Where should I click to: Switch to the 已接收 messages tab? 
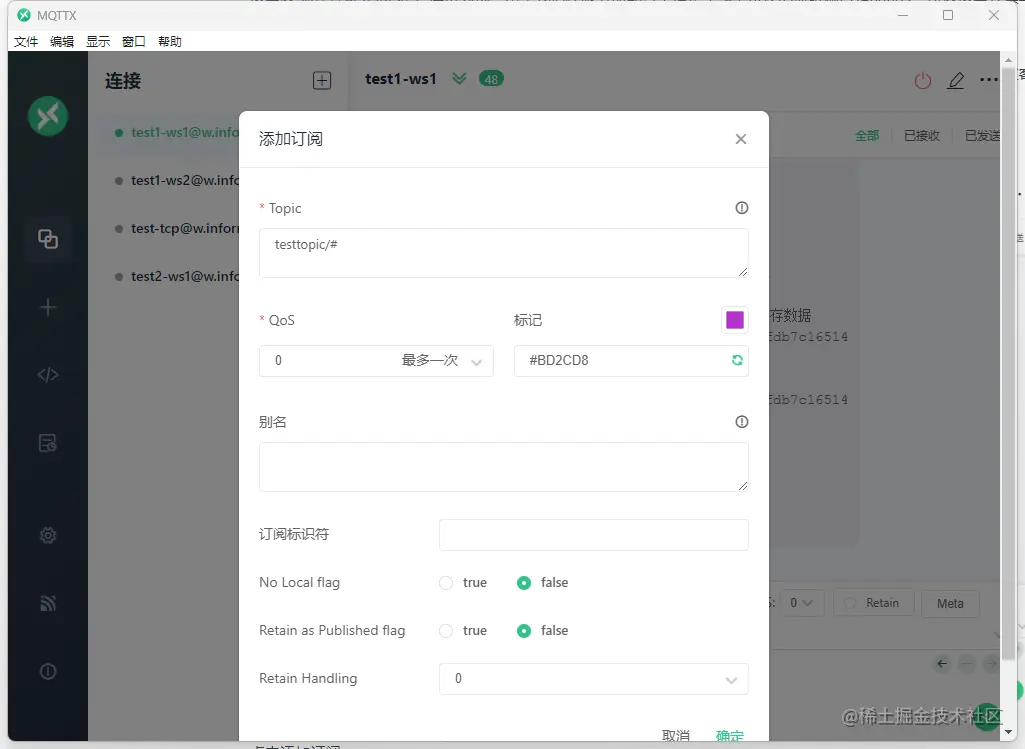pyautogui.click(x=922, y=135)
